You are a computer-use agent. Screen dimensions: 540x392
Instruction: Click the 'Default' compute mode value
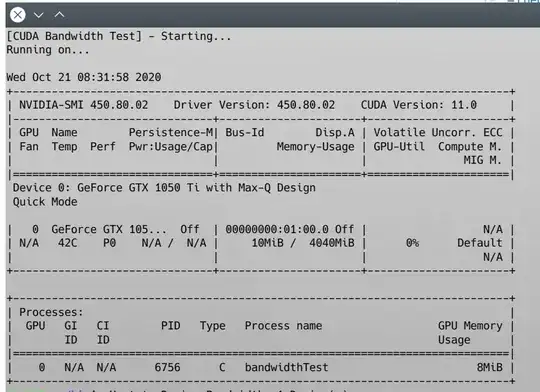tap(480, 243)
